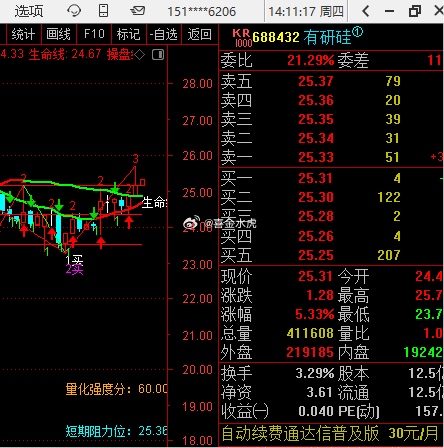Click 现价 value 25.31
This screenshot has height=448, width=444.
click(x=315, y=276)
